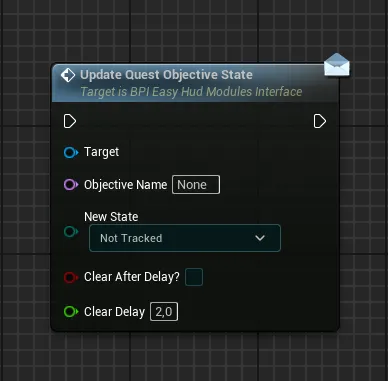Viewport: 388px width, 381px height.
Task: Select the purple Objective Name pin
Action: (71, 184)
